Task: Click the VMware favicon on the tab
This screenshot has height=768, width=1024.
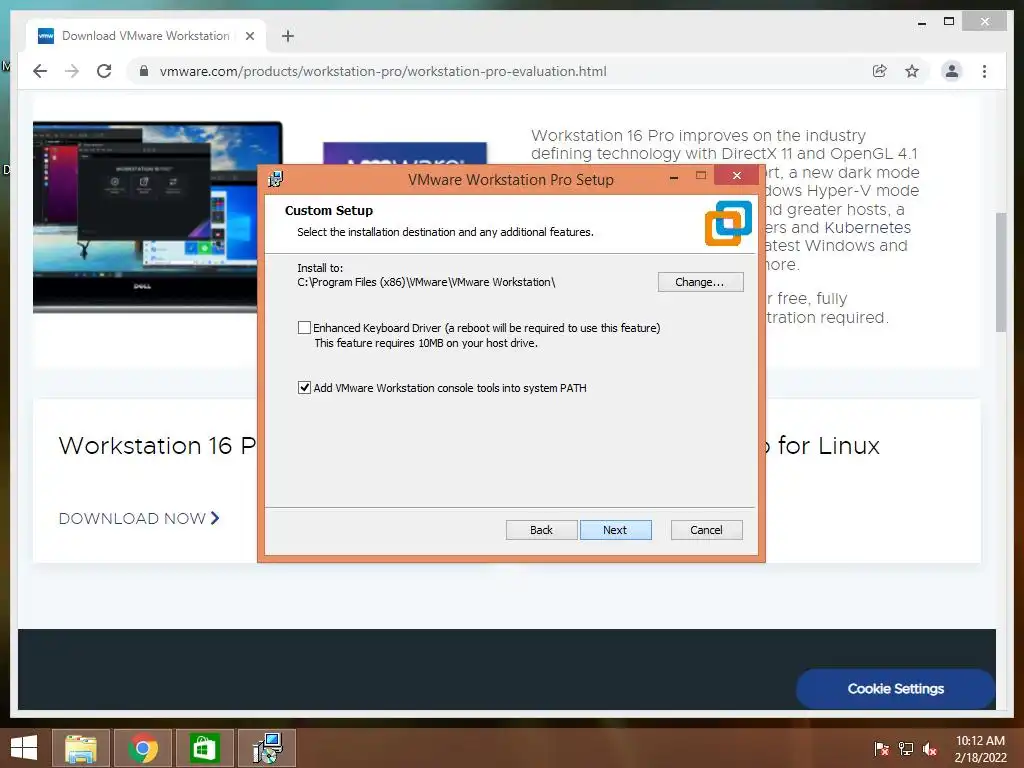Action: click(46, 36)
